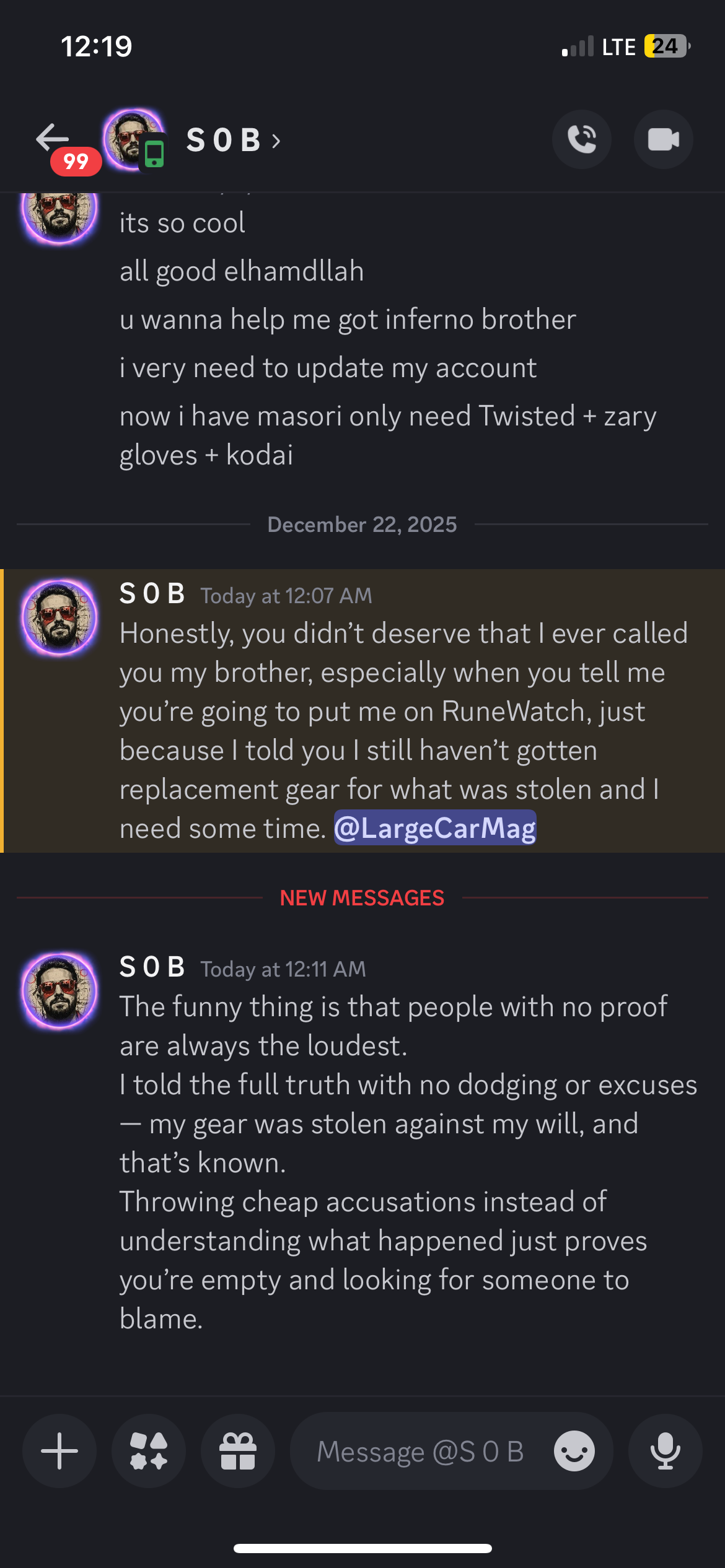Start a voice call with S 0 B
Viewport: 725px width, 1568px height.
(581, 139)
